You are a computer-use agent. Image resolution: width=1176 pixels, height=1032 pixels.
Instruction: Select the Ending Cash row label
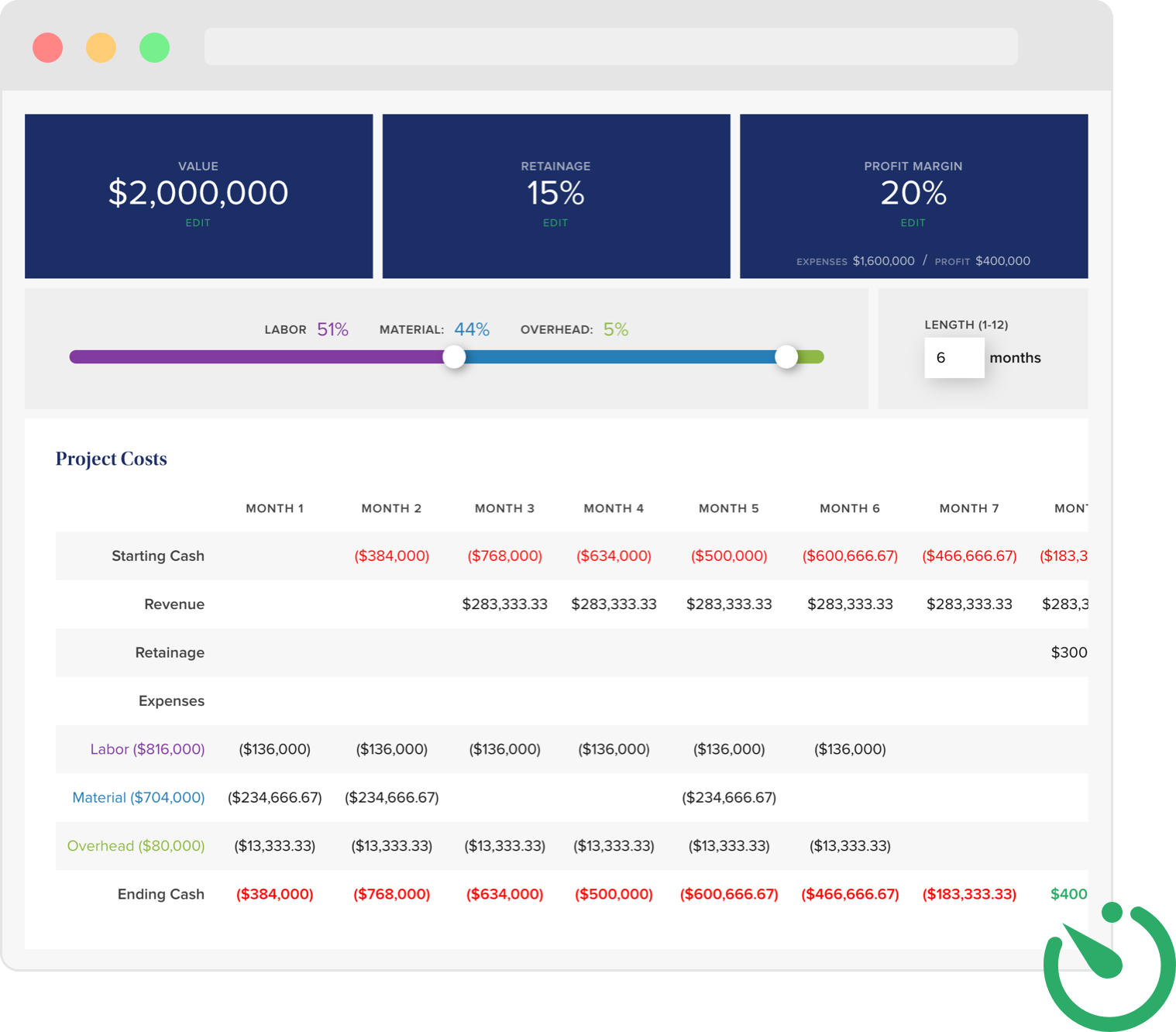tap(160, 894)
